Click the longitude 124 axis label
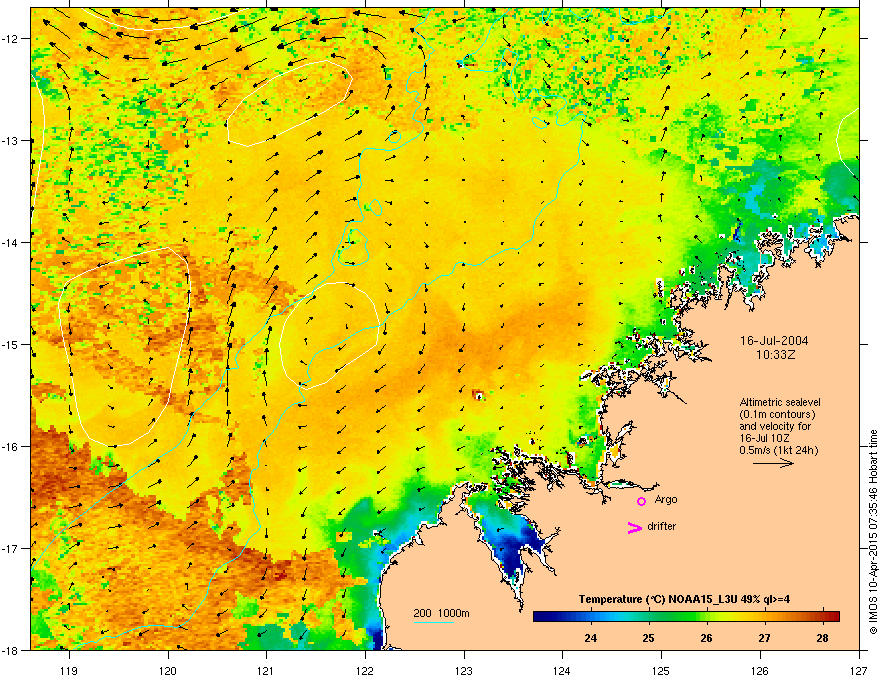 (x=562, y=670)
